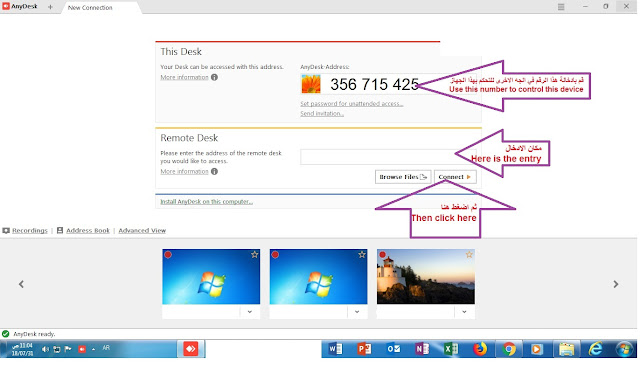
Task: Click red status dot on lighthouse session
Action: 382,255
